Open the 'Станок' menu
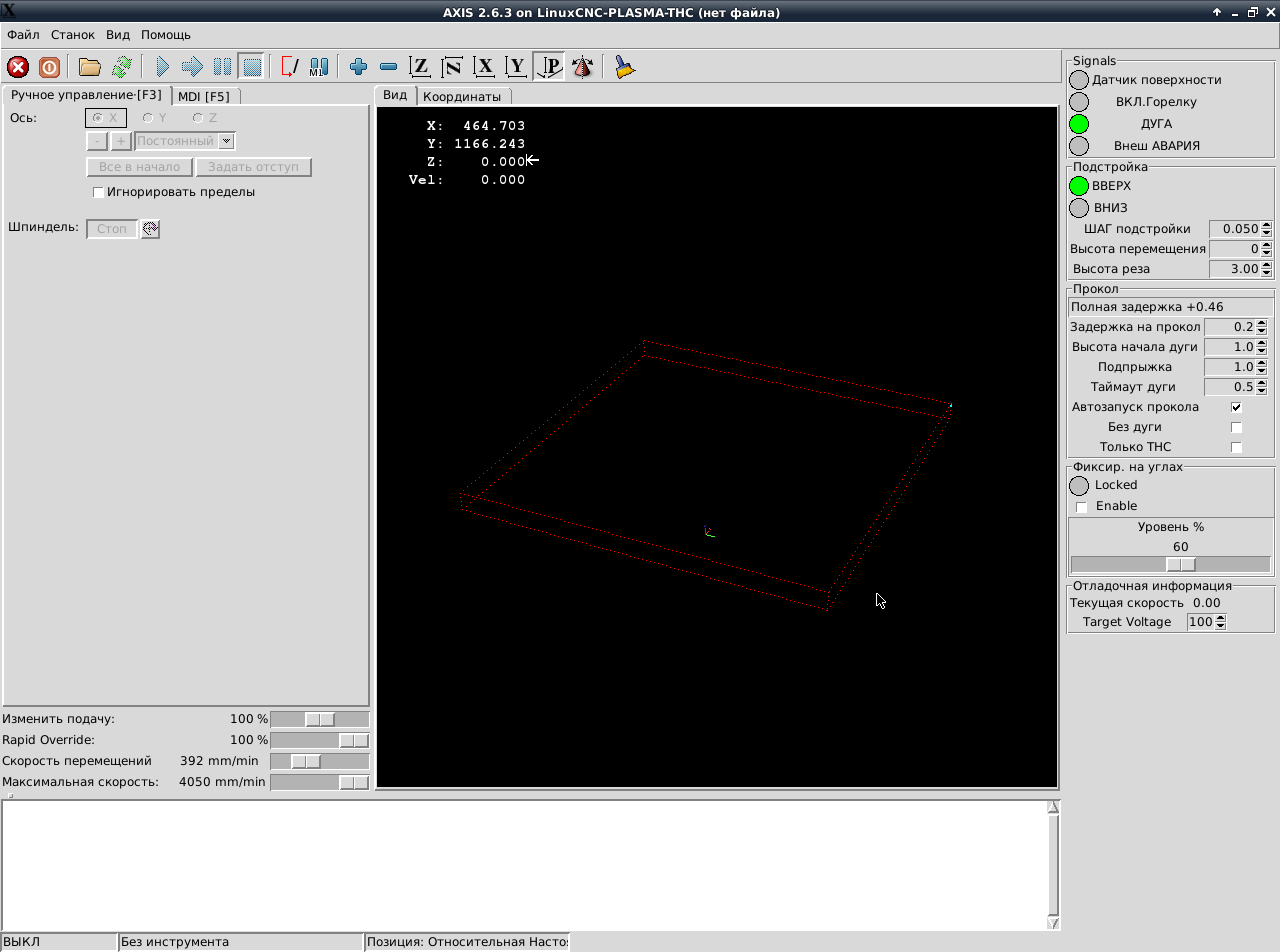 [72, 35]
